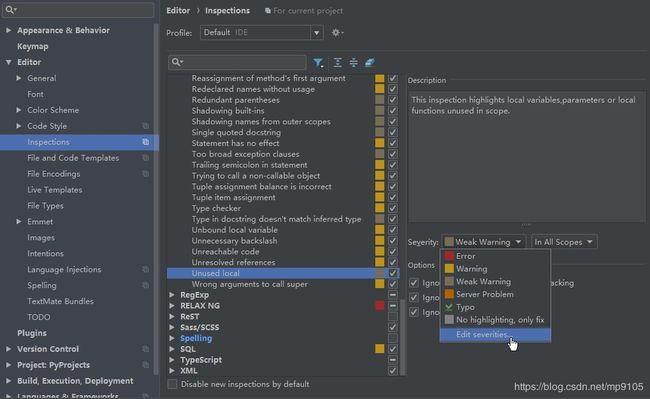Click yellow severity swatch for Statement has no effect
The height and width of the screenshot is (399, 650).
379,143
